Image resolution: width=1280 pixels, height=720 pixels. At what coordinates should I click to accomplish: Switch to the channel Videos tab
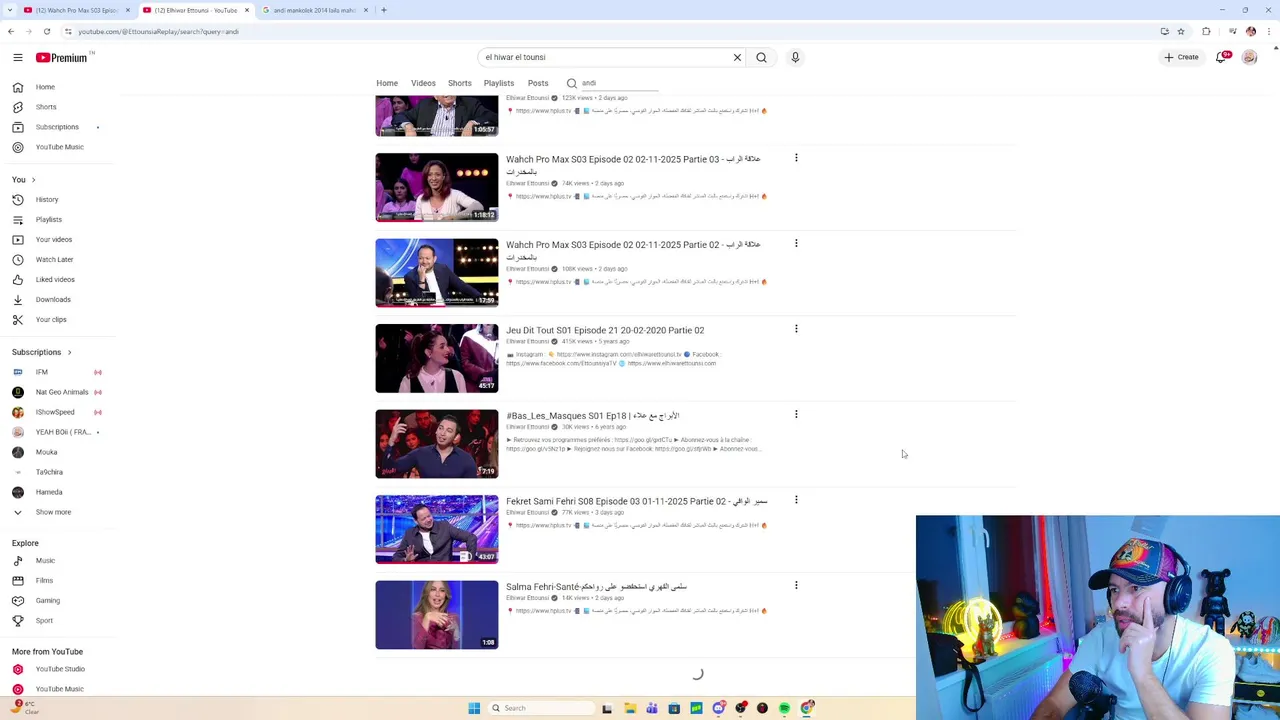[x=423, y=83]
